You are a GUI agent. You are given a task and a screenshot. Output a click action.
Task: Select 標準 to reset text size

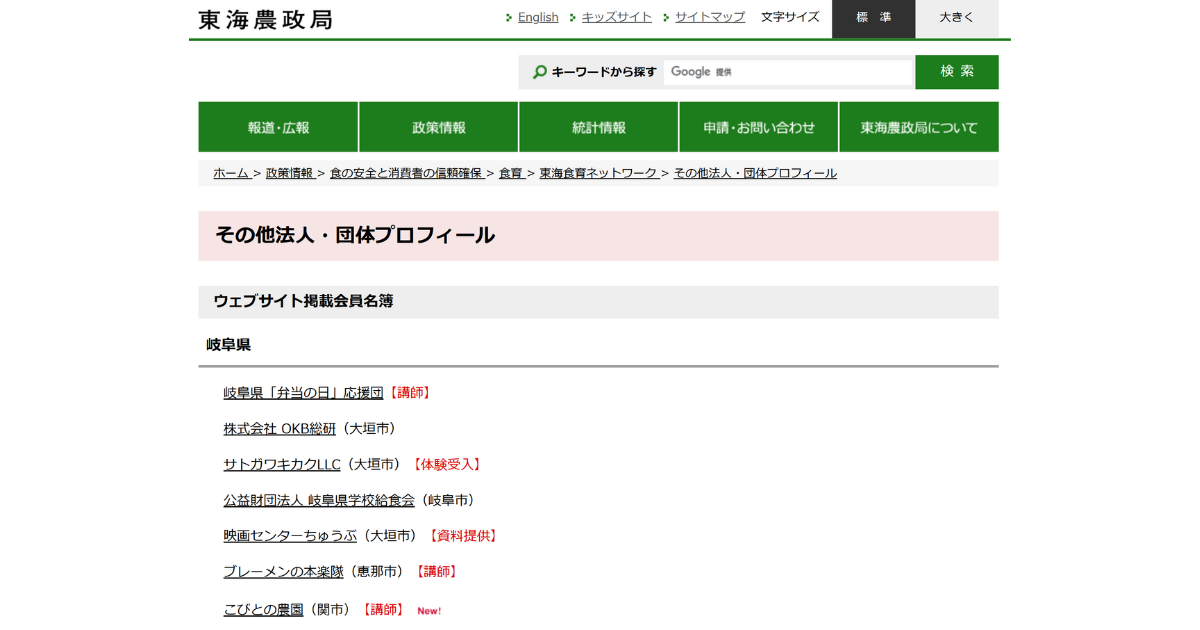coord(873,19)
